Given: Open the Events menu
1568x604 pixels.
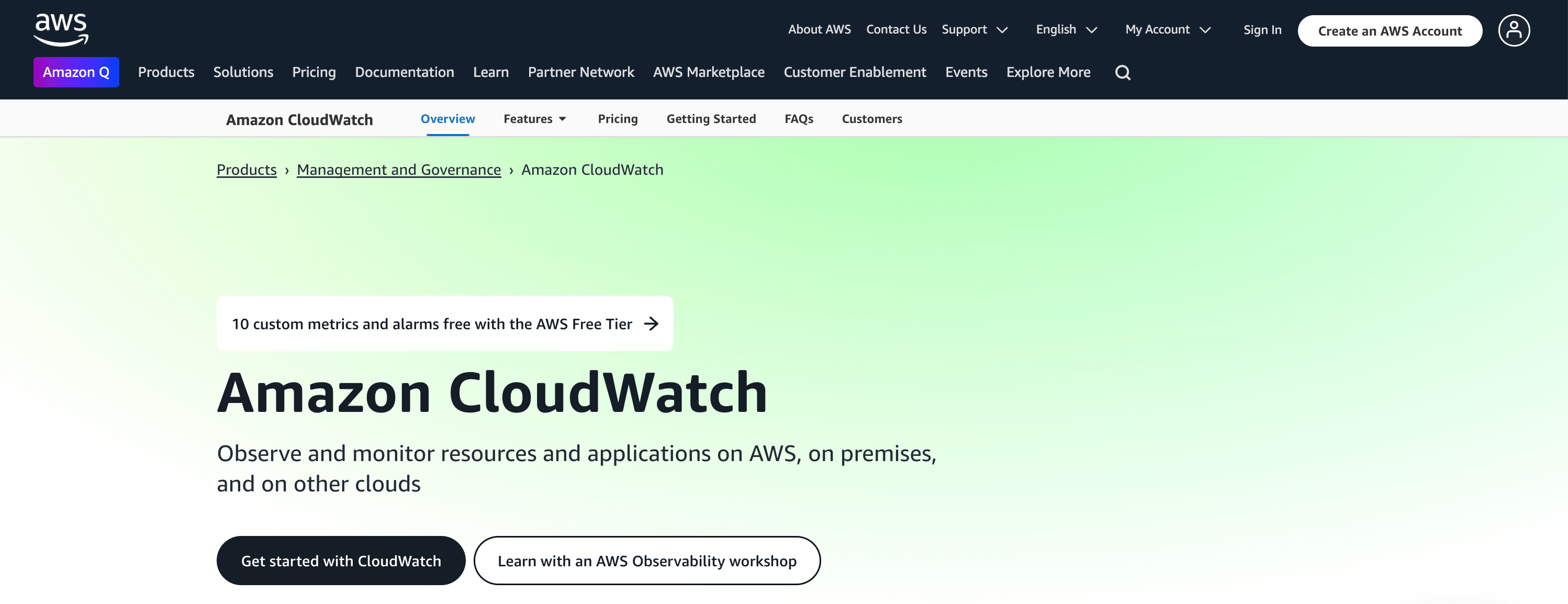Looking at the screenshot, I should tap(966, 72).
